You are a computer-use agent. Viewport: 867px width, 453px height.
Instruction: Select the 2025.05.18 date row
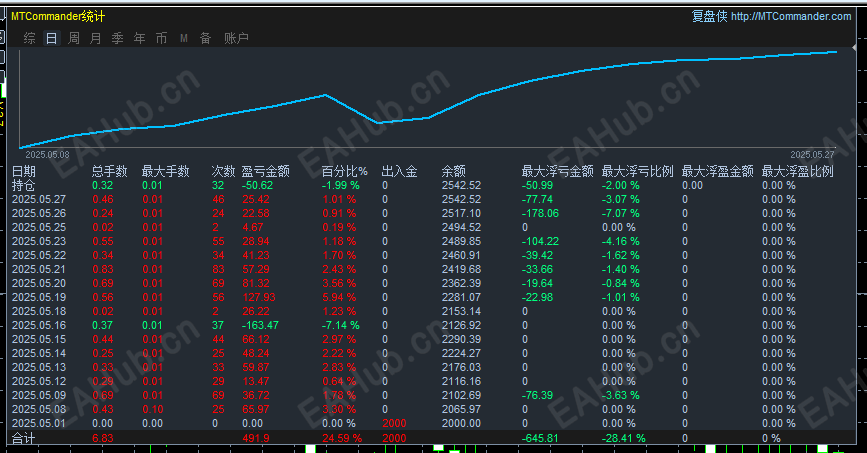pos(39,311)
